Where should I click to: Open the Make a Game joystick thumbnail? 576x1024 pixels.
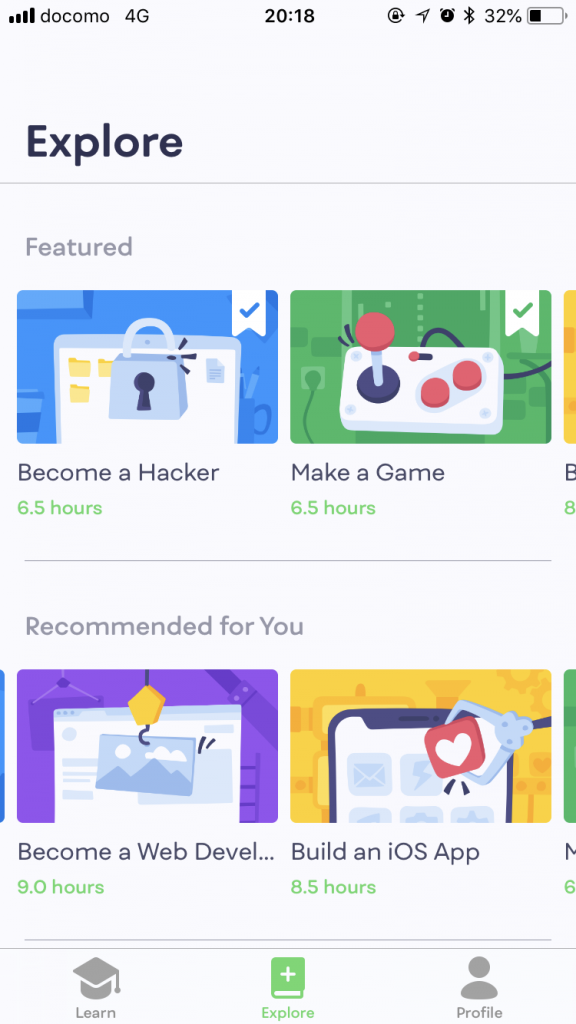421,367
